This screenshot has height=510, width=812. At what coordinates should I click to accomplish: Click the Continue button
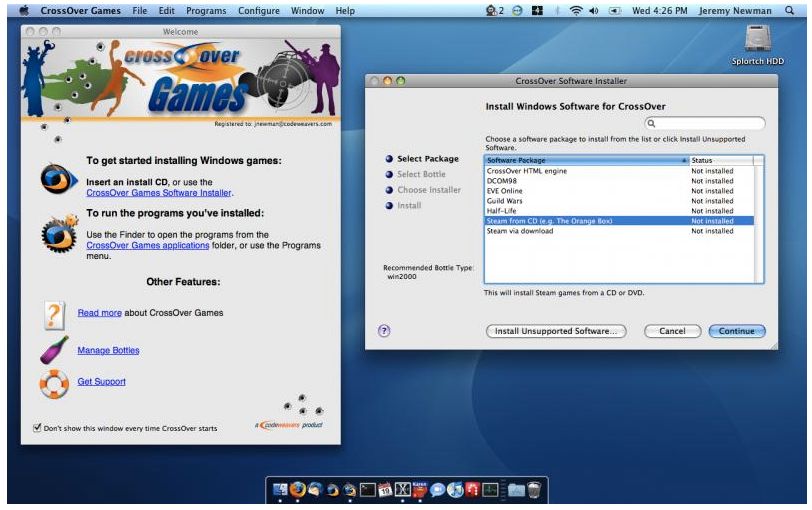(736, 331)
